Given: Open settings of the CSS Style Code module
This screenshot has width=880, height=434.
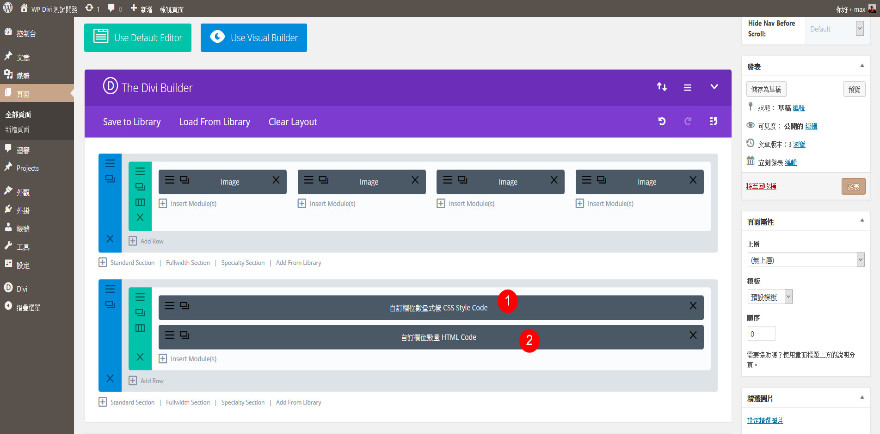Looking at the screenshot, I should point(169,306).
